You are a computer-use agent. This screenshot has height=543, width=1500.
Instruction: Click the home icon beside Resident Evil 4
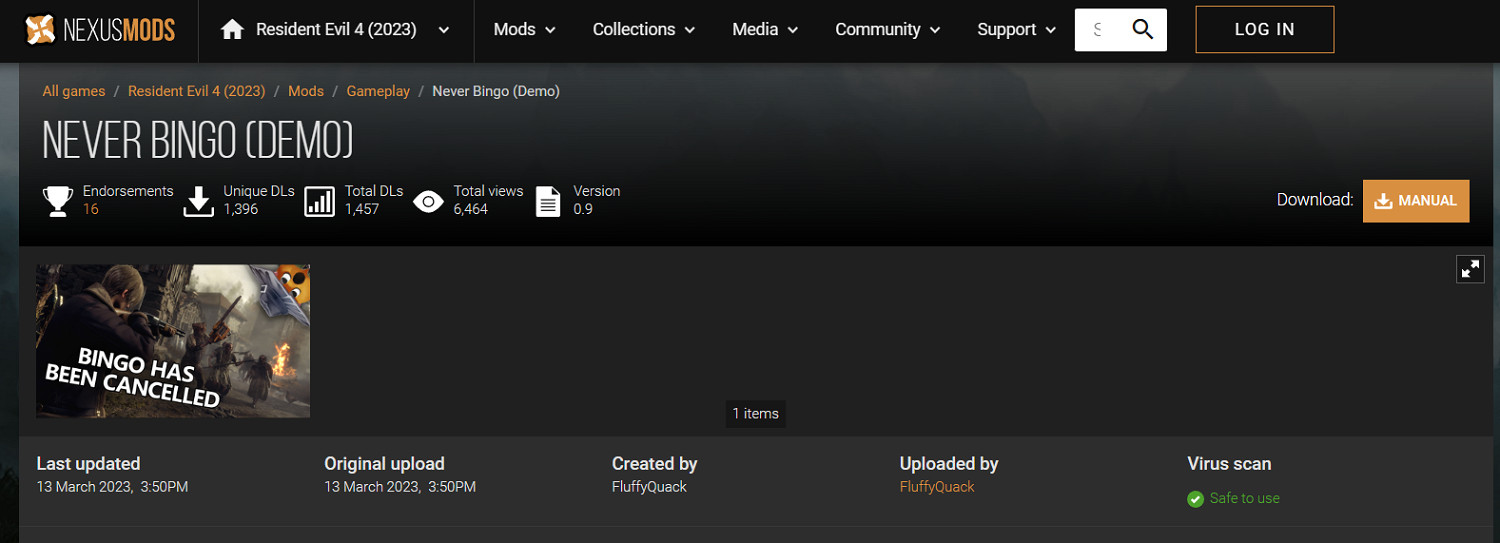pyautogui.click(x=232, y=30)
